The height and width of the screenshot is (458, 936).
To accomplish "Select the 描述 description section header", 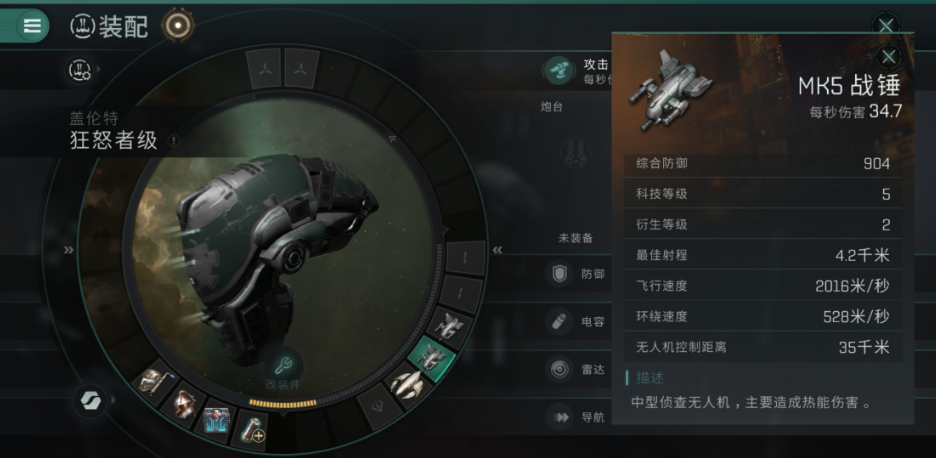I will tap(649, 378).
